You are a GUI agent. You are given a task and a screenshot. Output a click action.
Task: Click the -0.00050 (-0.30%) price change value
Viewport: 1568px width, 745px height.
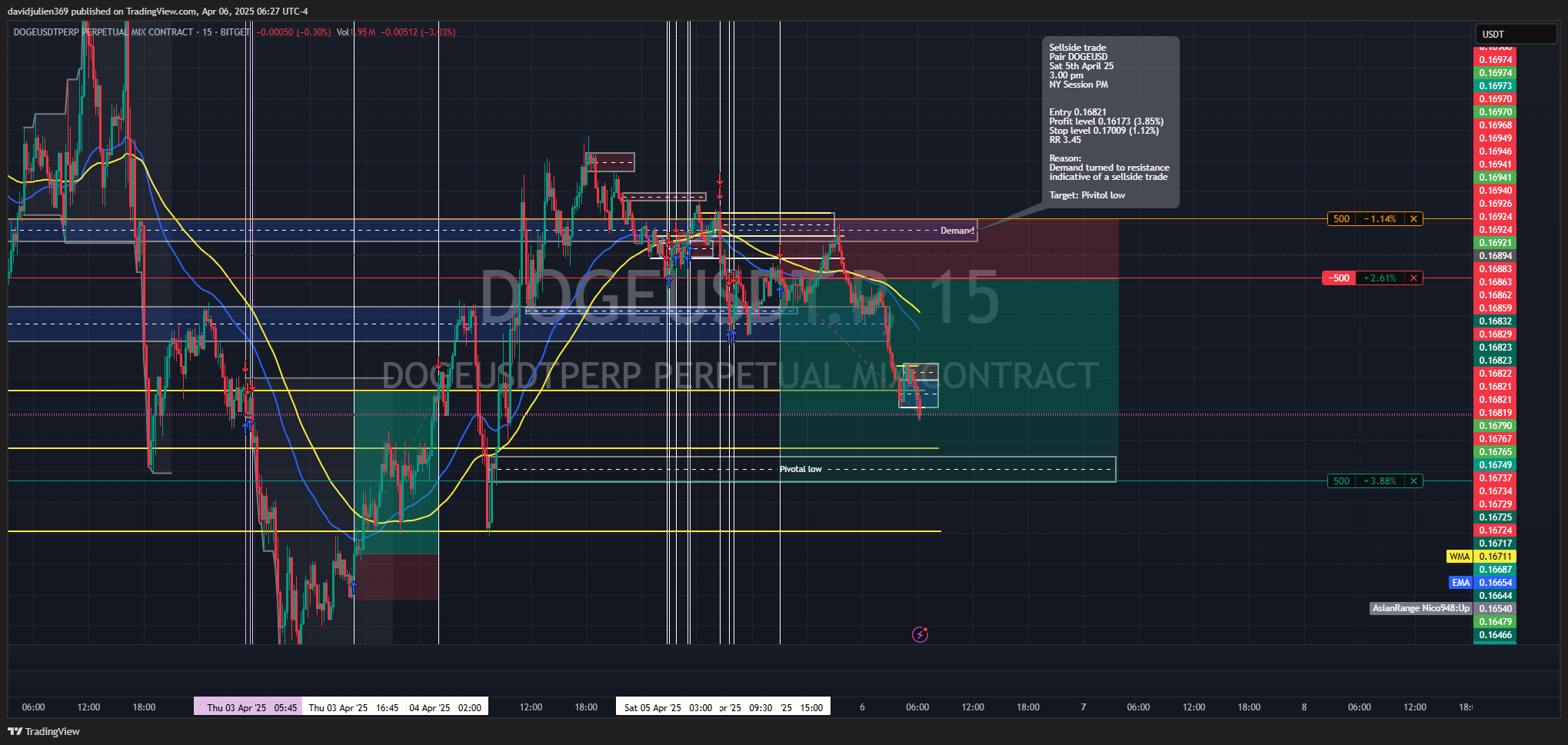(293, 32)
